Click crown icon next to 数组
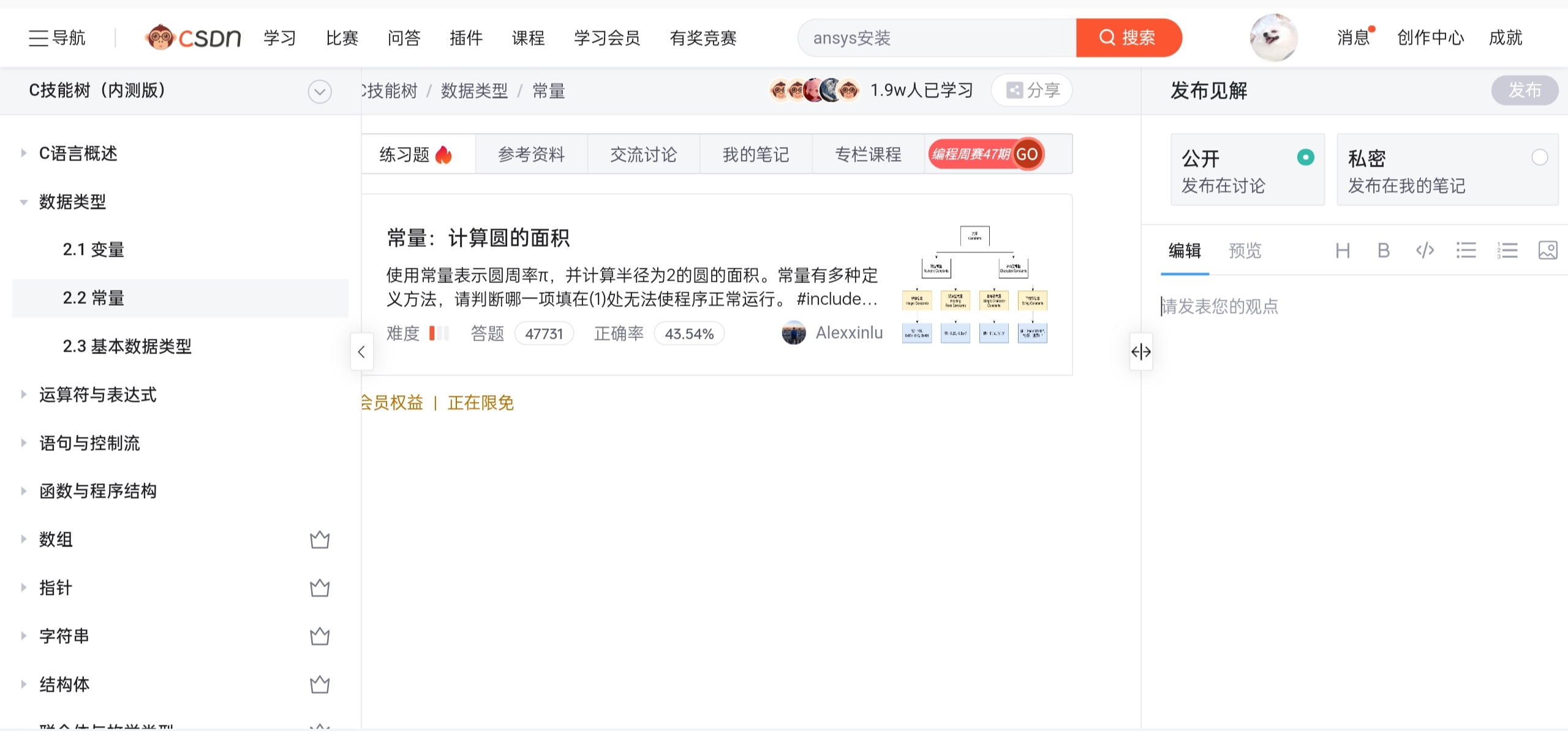 pos(320,540)
